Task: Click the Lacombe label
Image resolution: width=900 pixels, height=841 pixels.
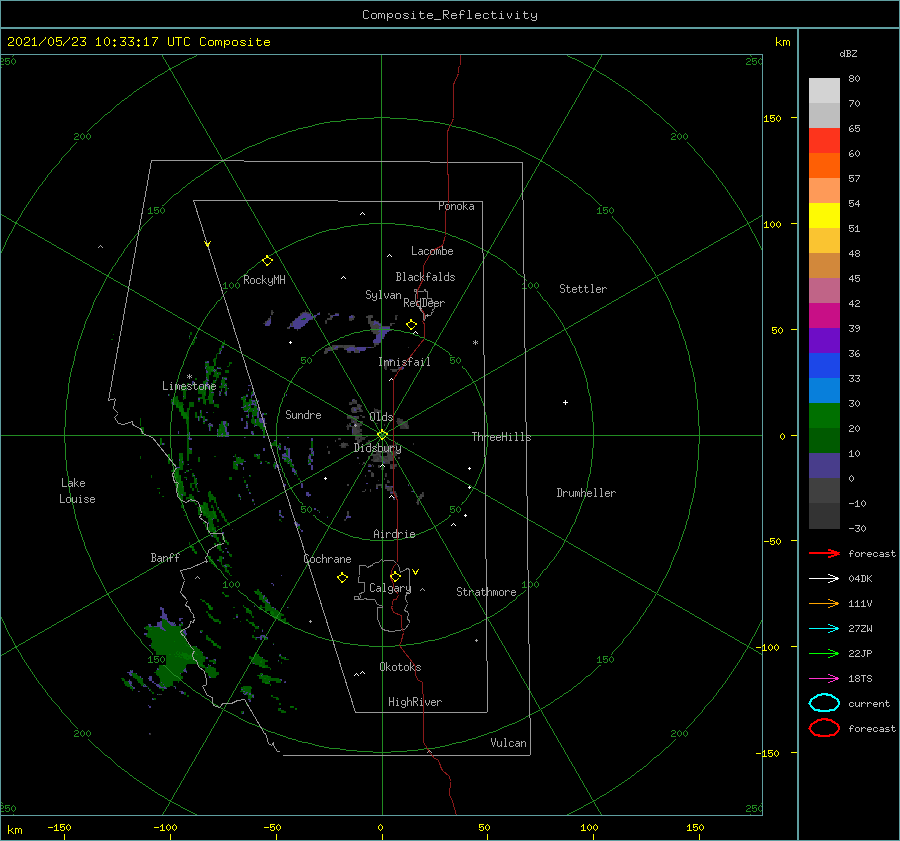Action: pyautogui.click(x=432, y=251)
